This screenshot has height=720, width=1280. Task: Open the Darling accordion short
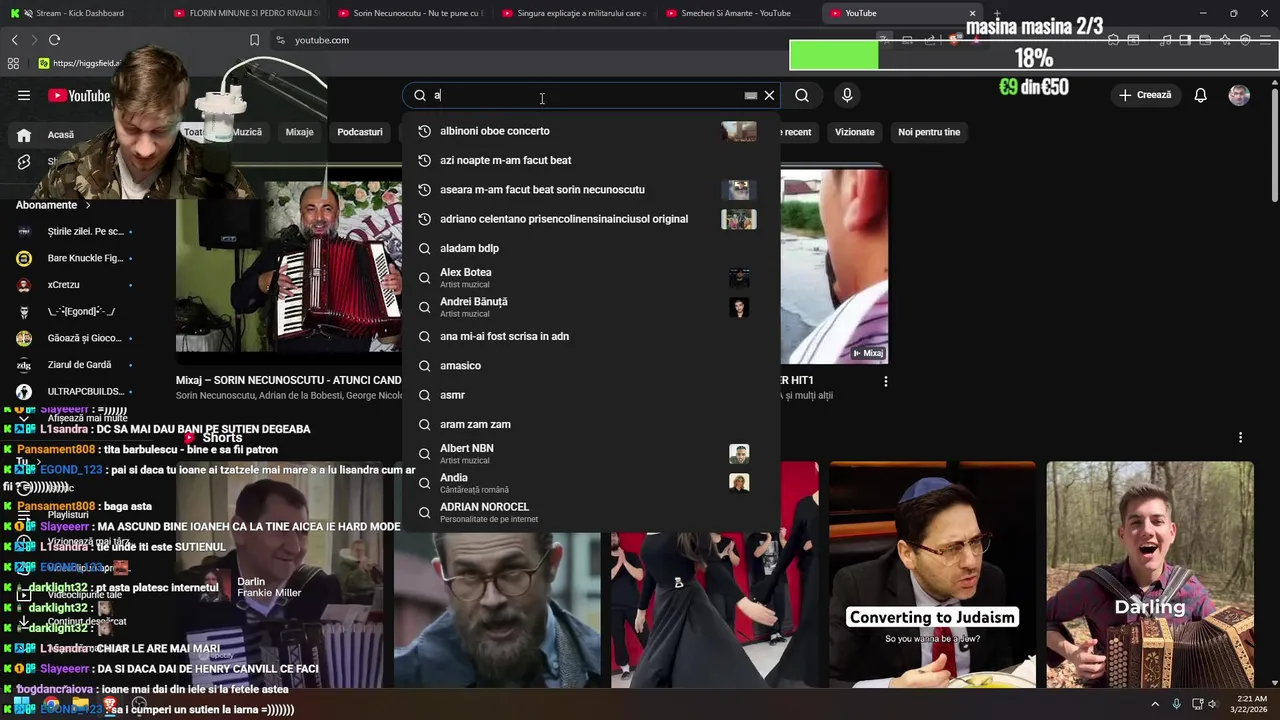pos(1150,574)
